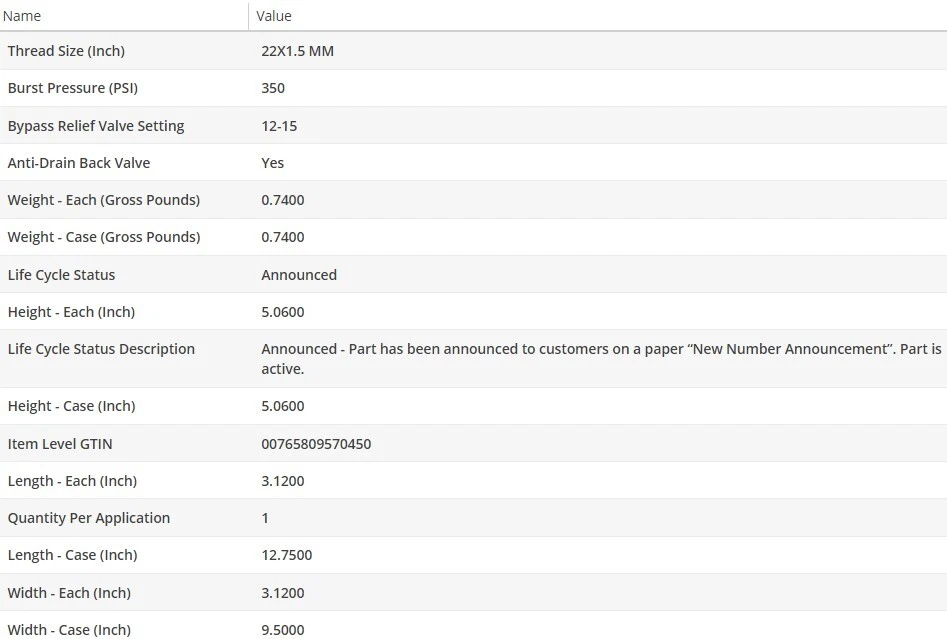The width and height of the screenshot is (947, 639).
Task: Click the Value column header
Action: click(274, 16)
